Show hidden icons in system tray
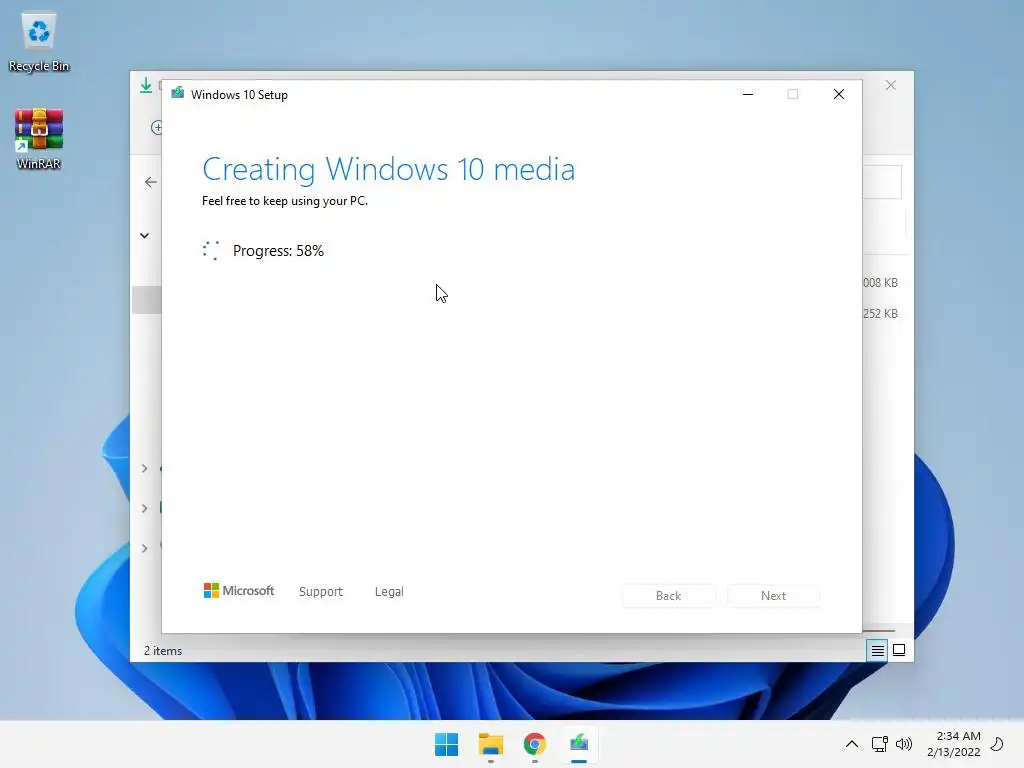1024x768 pixels. pos(852,744)
